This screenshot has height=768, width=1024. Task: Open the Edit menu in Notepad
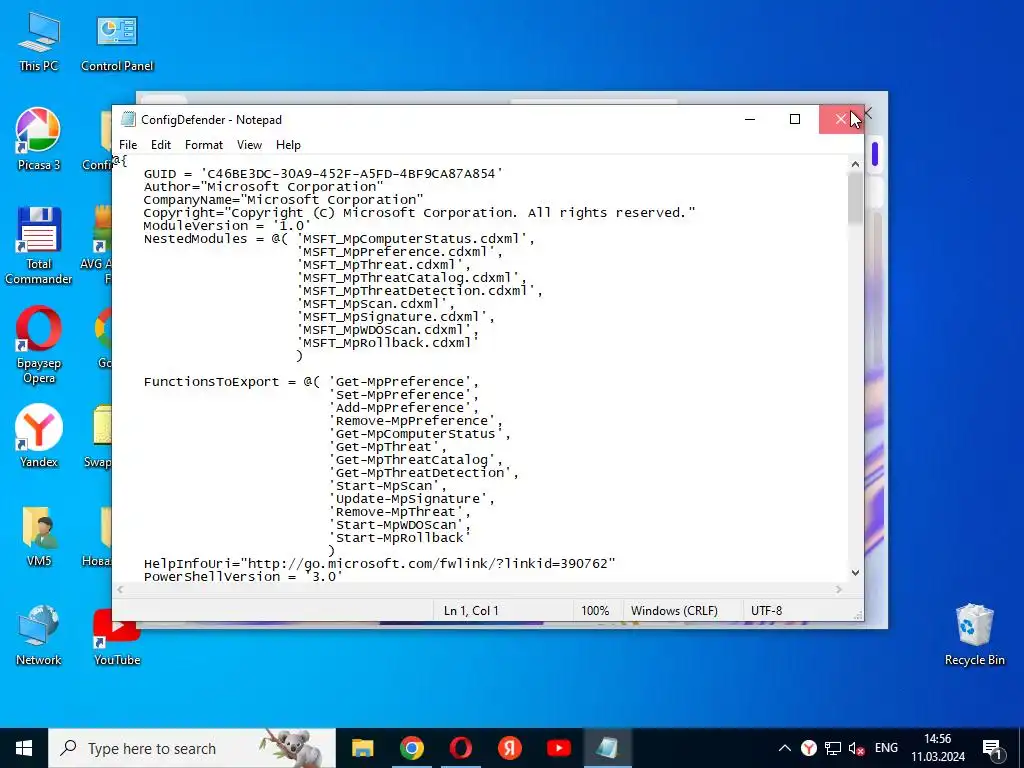click(x=161, y=145)
